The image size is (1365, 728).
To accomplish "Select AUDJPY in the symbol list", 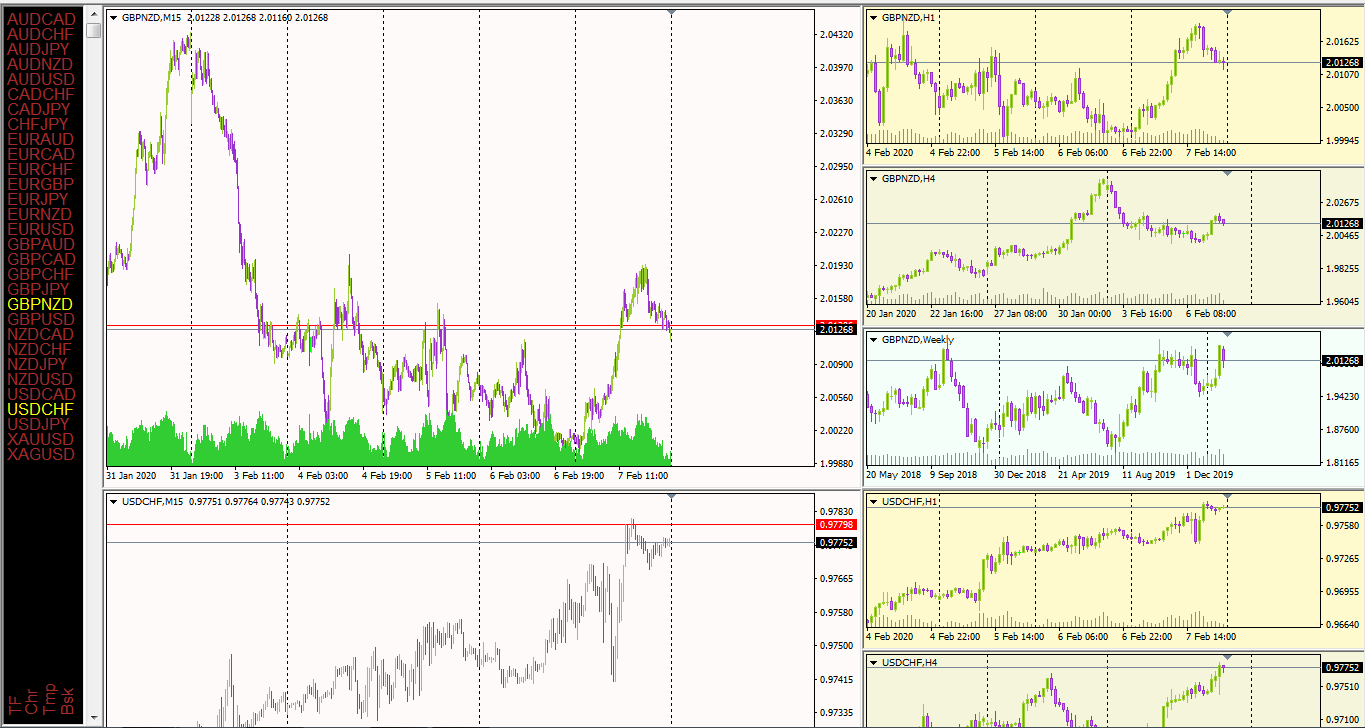I will [39, 49].
